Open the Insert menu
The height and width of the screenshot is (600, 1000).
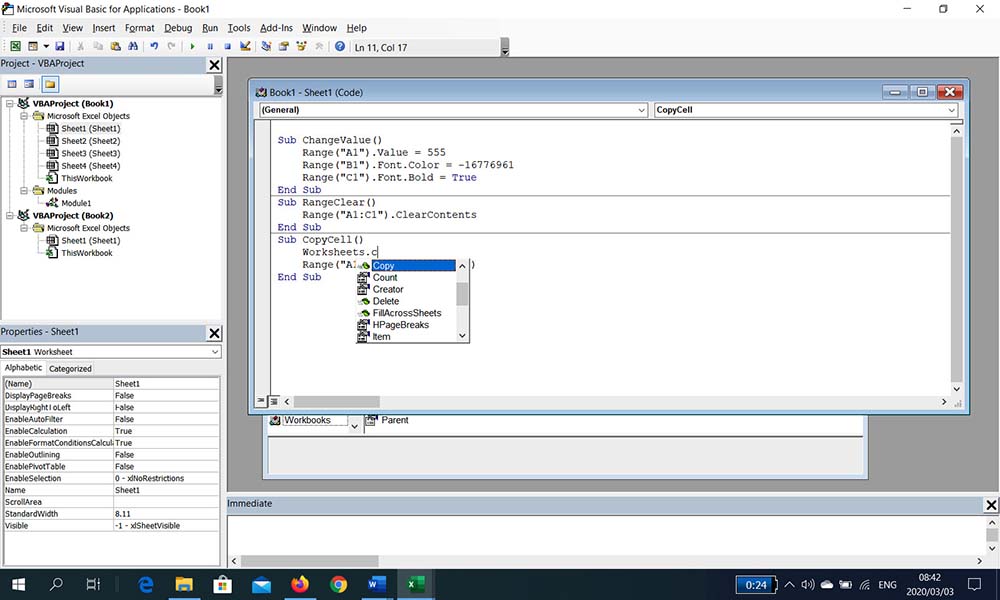pos(103,28)
